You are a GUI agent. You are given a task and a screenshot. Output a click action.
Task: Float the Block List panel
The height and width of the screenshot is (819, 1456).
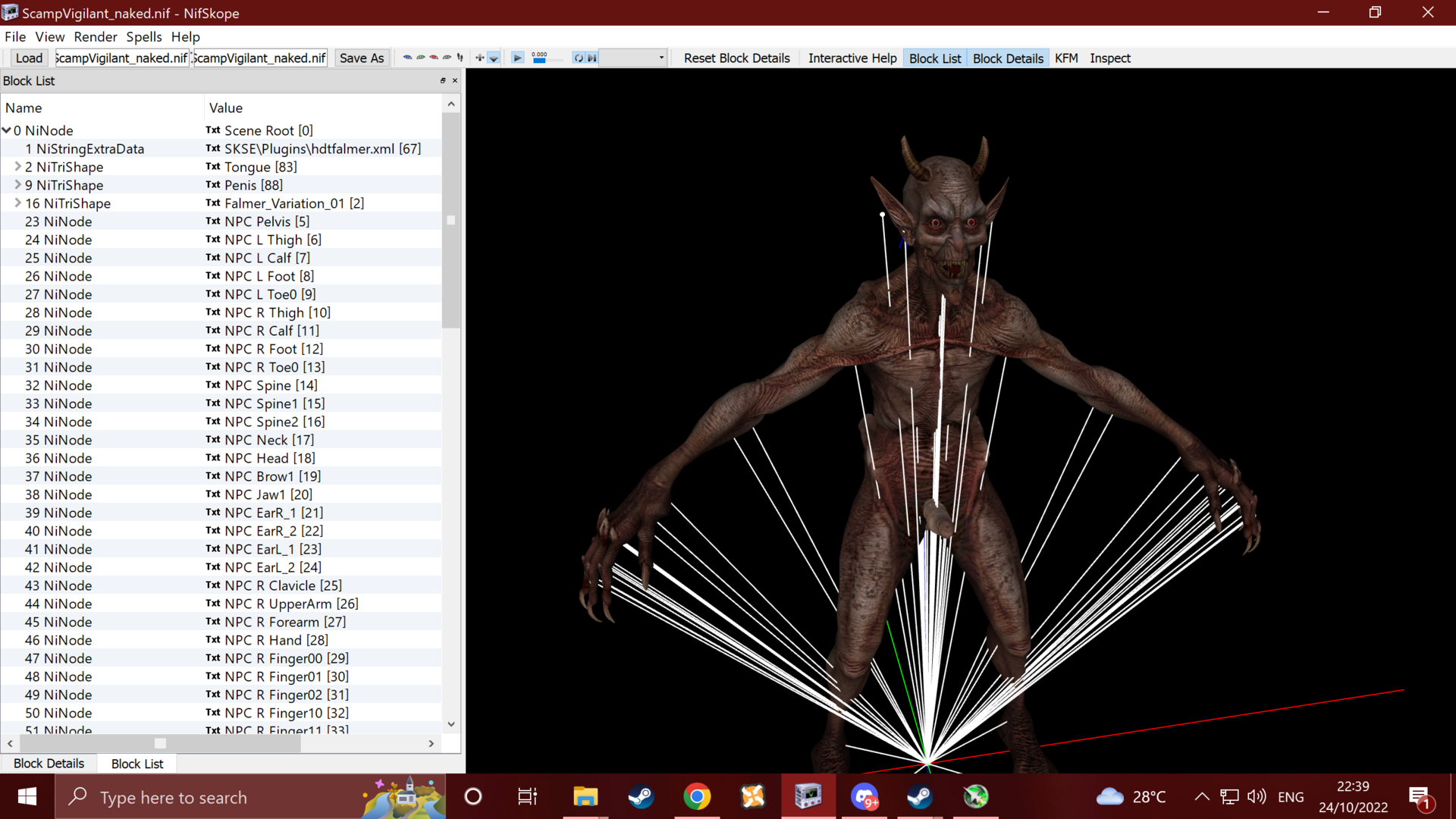[443, 80]
